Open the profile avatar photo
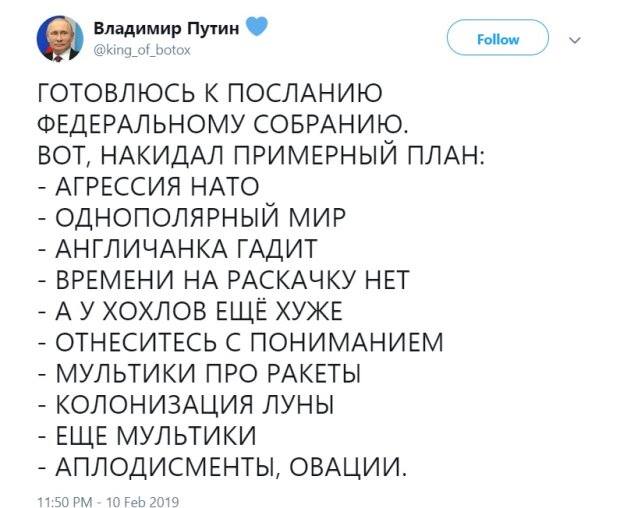 click(60, 39)
